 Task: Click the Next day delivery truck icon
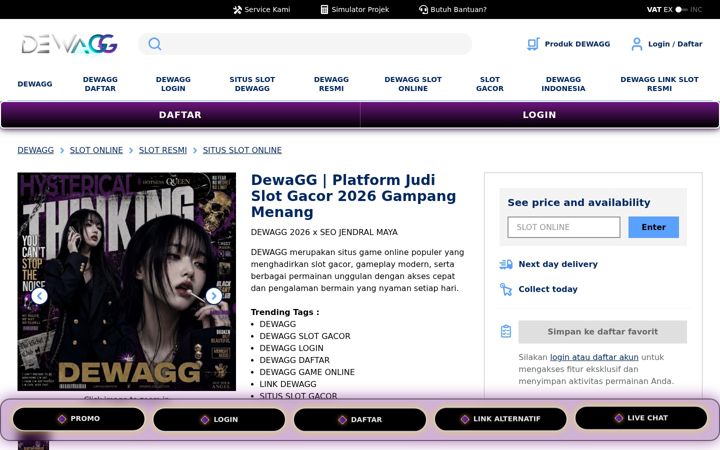[506, 264]
